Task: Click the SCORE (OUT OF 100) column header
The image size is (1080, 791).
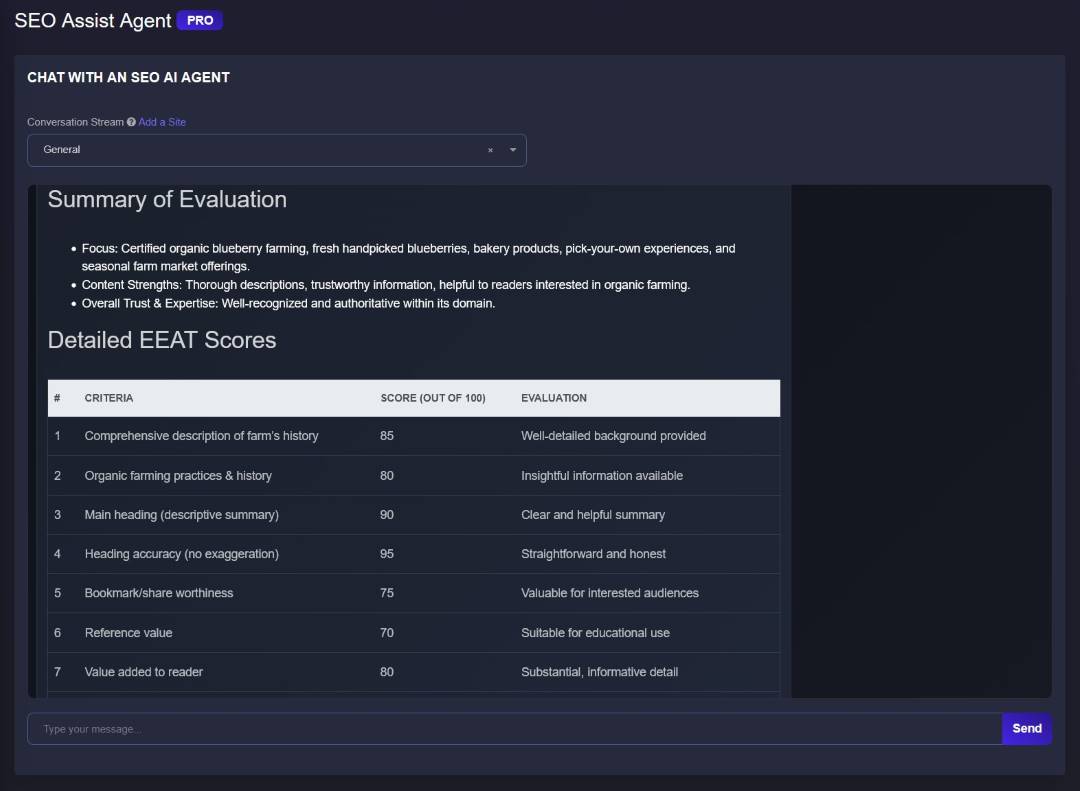Action: [x=433, y=398]
